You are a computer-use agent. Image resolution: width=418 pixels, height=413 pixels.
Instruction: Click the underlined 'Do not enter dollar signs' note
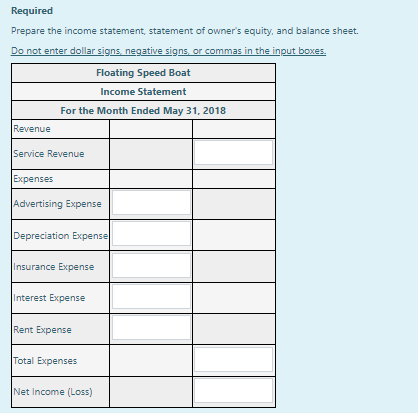(x=168, y=51)
